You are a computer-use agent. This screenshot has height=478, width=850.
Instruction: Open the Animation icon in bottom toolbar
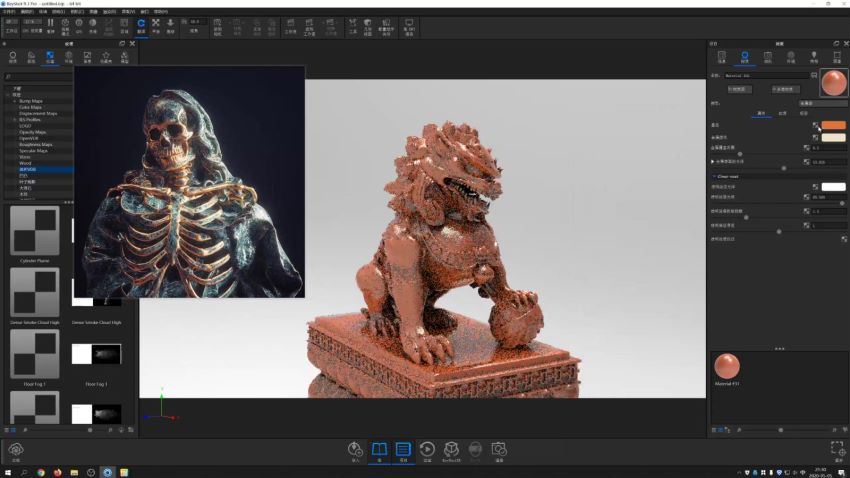(427, 451)
